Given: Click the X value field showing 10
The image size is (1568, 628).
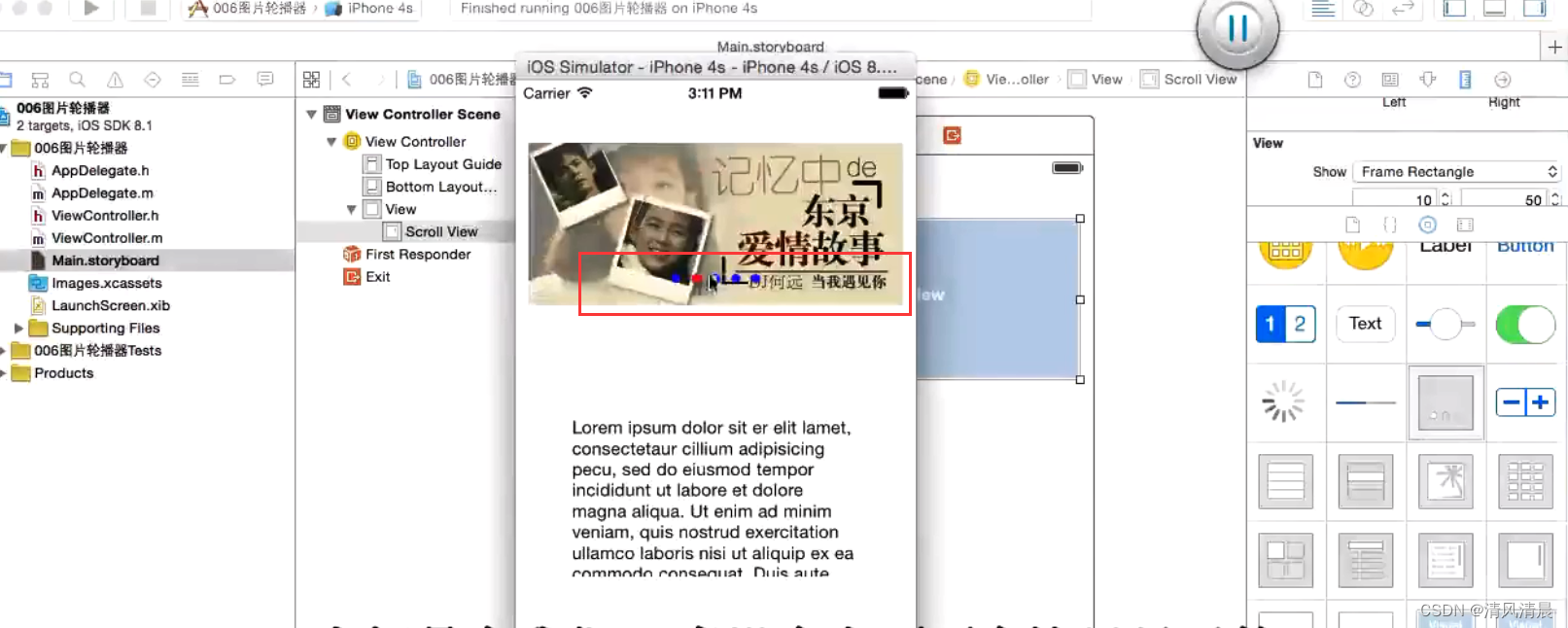Looking at the screenshot, I should coord(1395,199).
